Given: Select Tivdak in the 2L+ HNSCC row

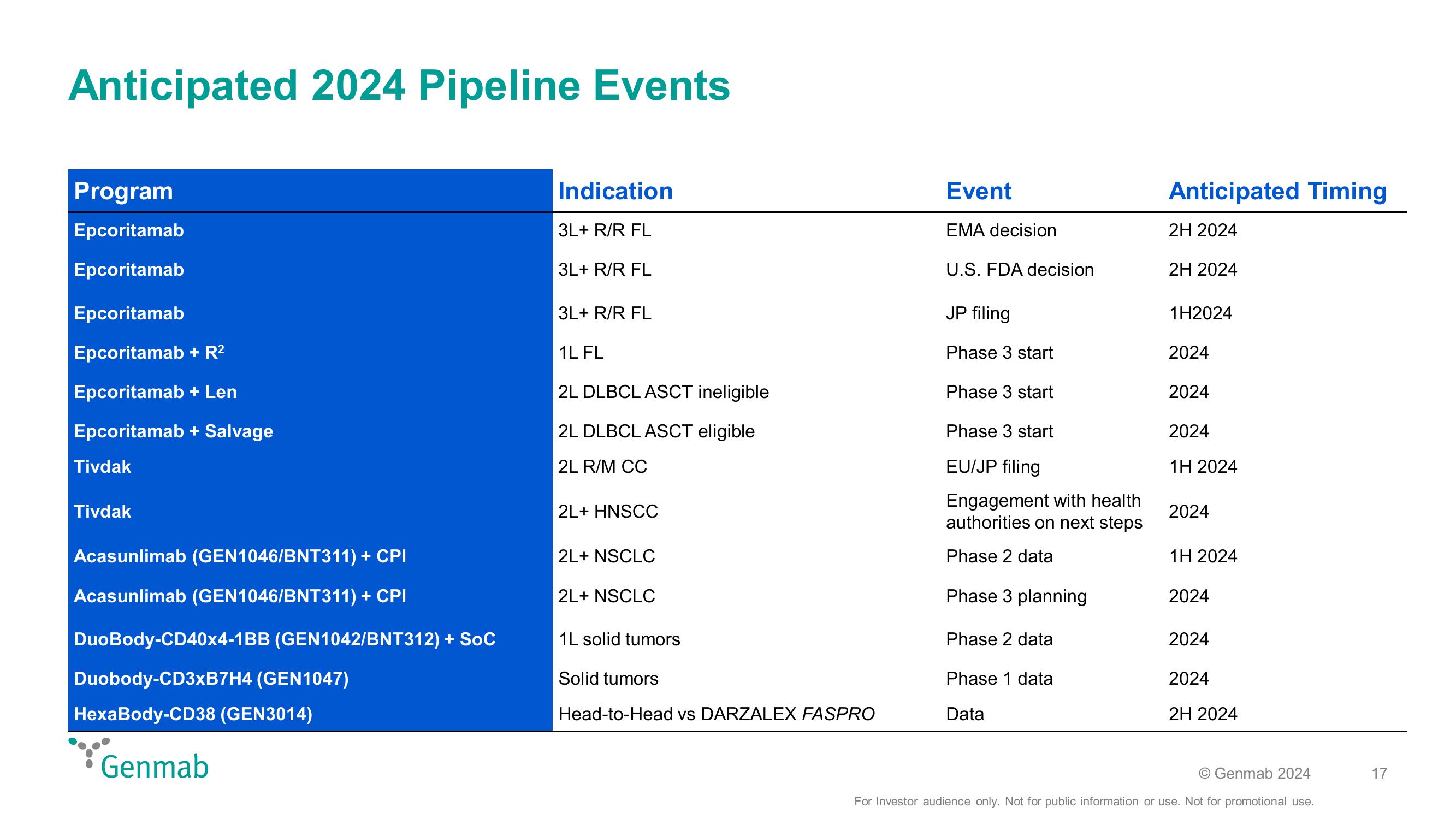Looking at the screenshot, I should 102,512.
